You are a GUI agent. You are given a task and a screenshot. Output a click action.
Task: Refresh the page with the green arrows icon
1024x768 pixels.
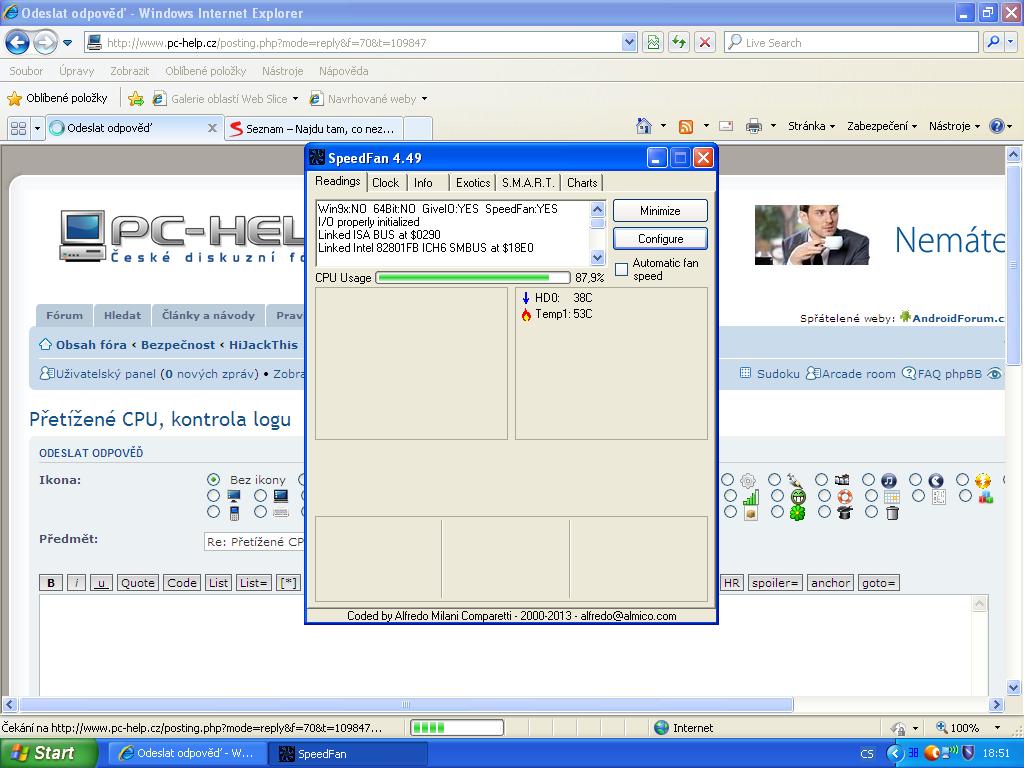[679, 42]
